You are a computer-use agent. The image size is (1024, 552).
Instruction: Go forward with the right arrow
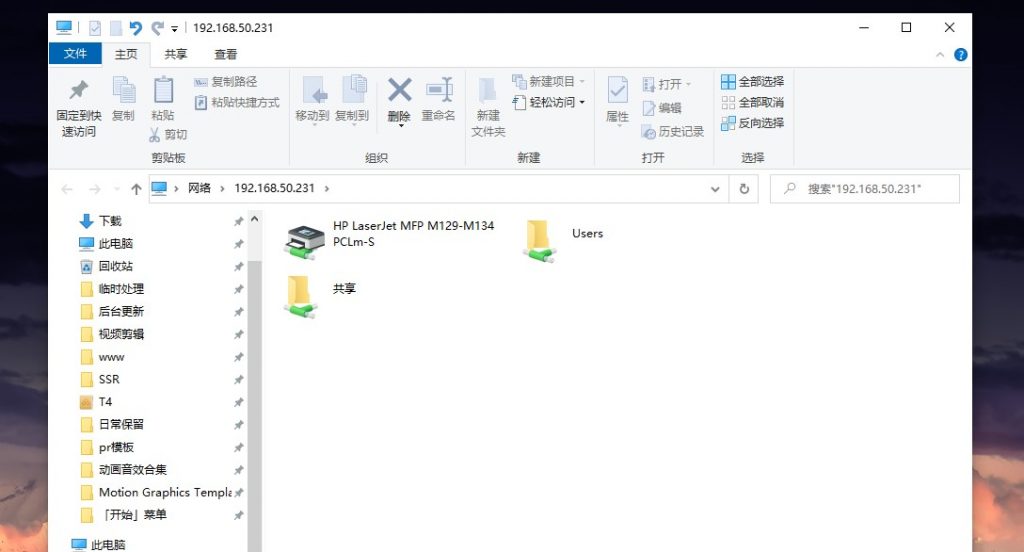95,189
